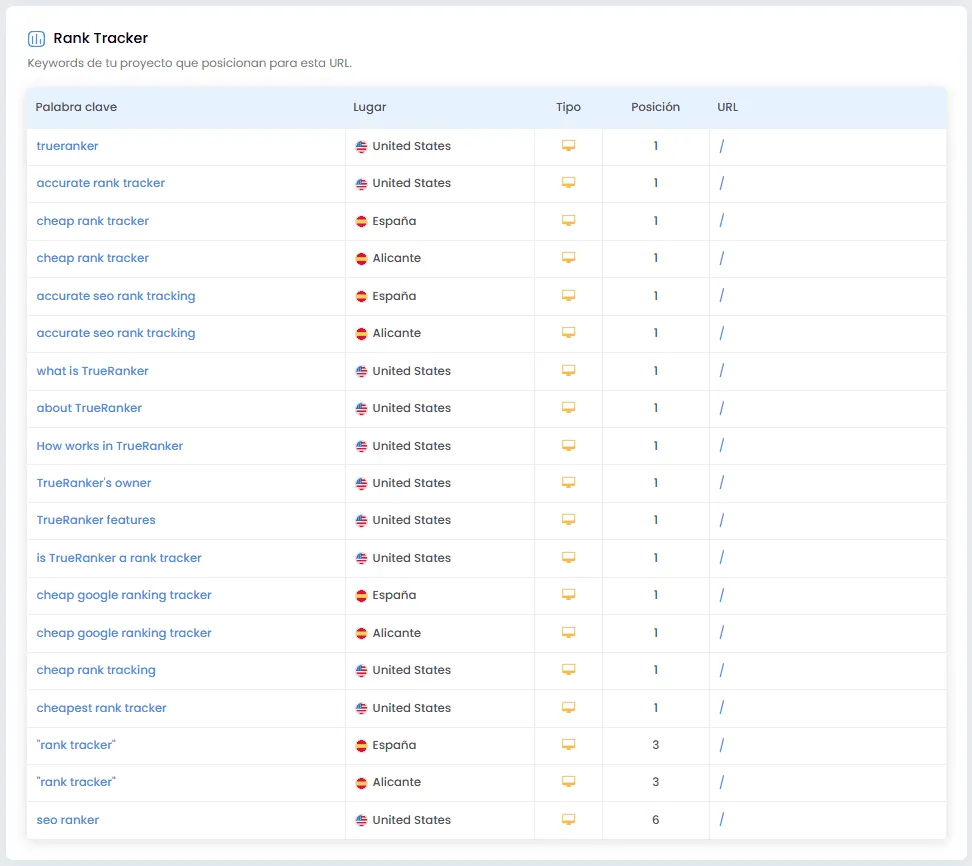972x866 pixels.
Task: Click the Rank Tracker chart icon
Action: coord(37,39)
